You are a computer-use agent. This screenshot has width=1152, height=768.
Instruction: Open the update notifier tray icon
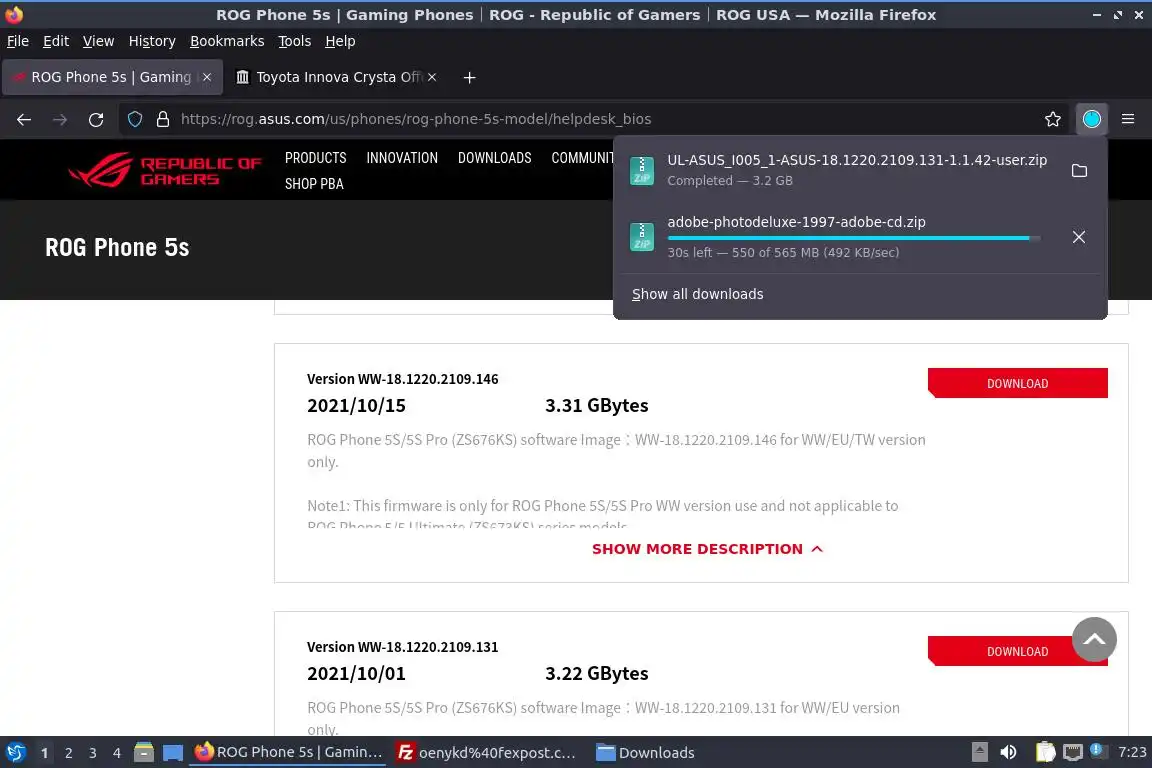coord(1096,750)
